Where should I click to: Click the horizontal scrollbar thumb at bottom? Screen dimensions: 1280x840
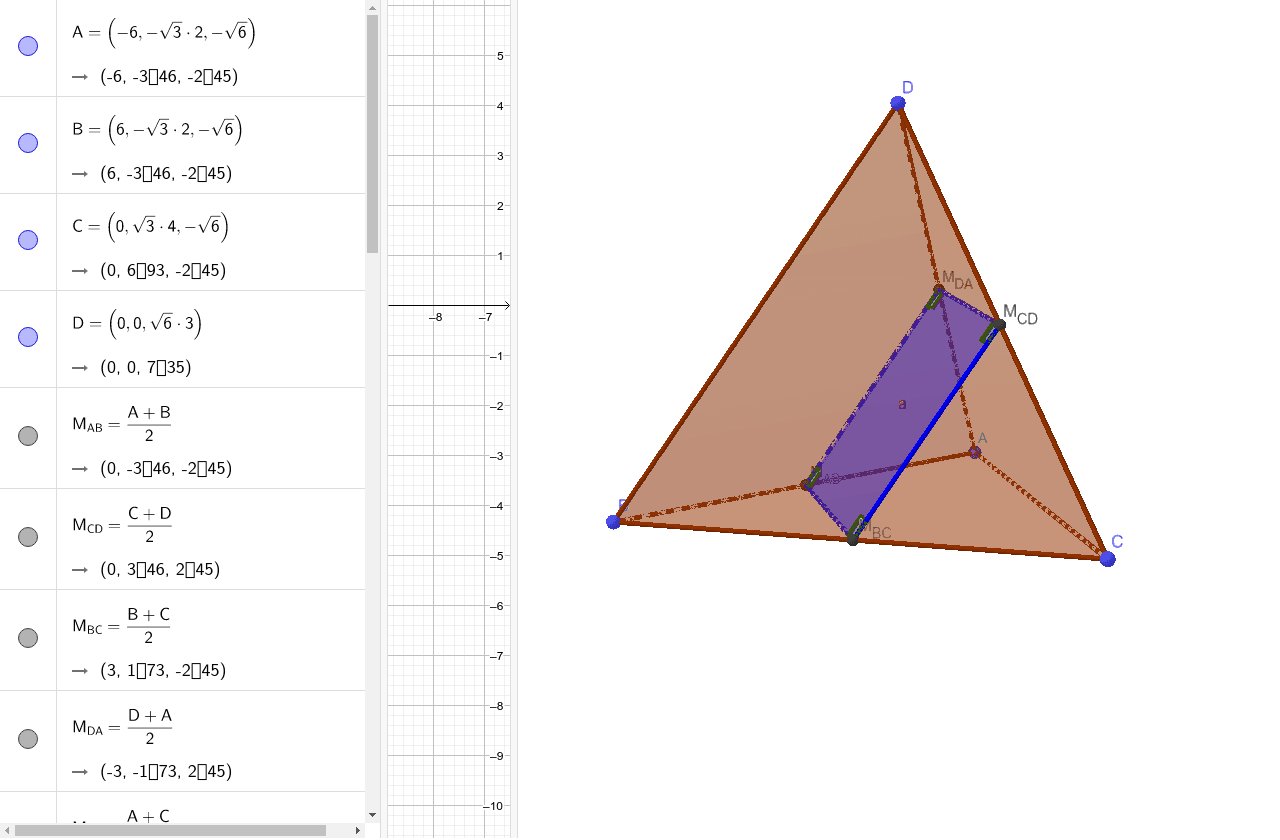pyautogui.click(x=170, y=830)
